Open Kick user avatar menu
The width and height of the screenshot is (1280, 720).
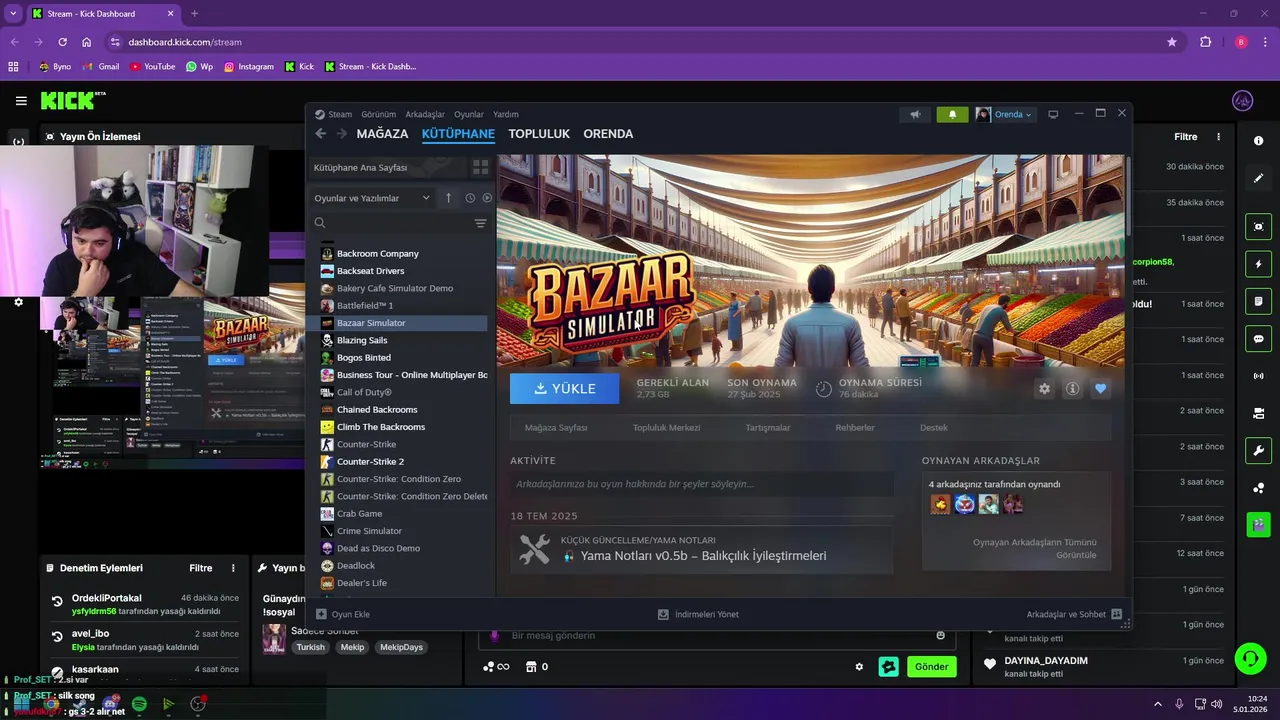click(x=1242, y=101)
